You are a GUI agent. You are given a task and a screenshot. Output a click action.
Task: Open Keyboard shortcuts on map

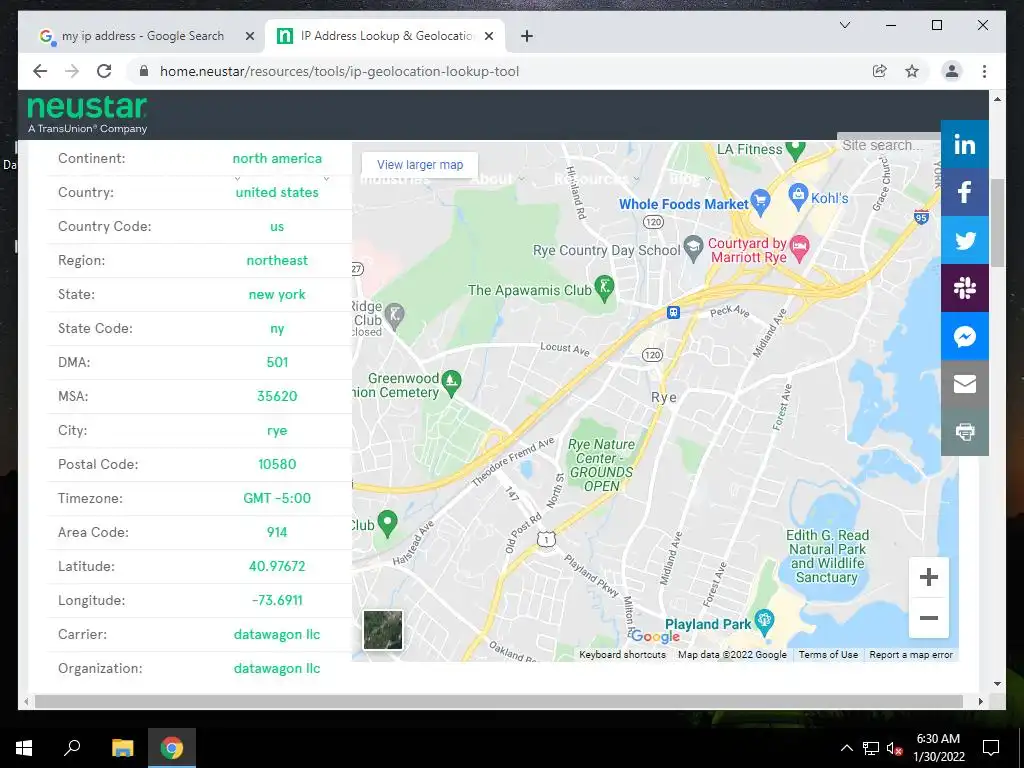click(622, 654)
